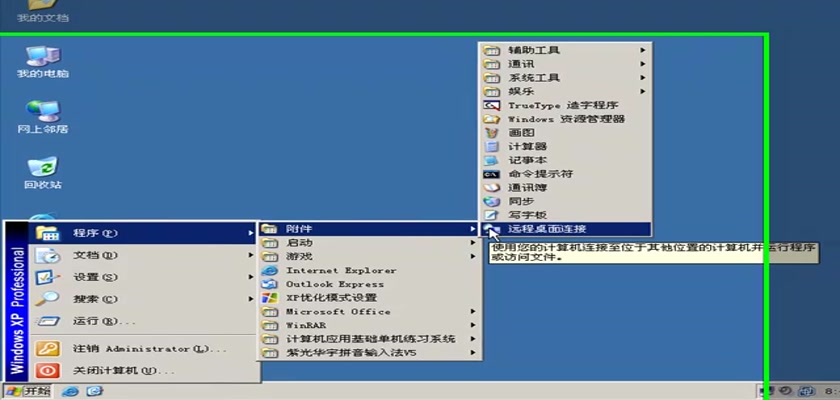Launch TrueType 造字程序

(566, 105)
